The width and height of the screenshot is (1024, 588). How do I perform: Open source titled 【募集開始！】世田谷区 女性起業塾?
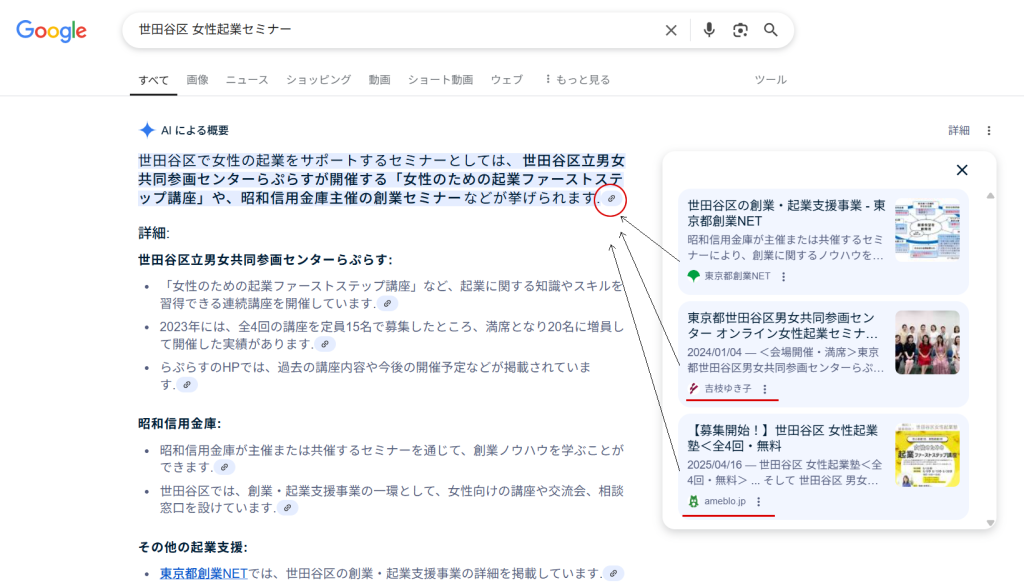(x=782, y=438)
